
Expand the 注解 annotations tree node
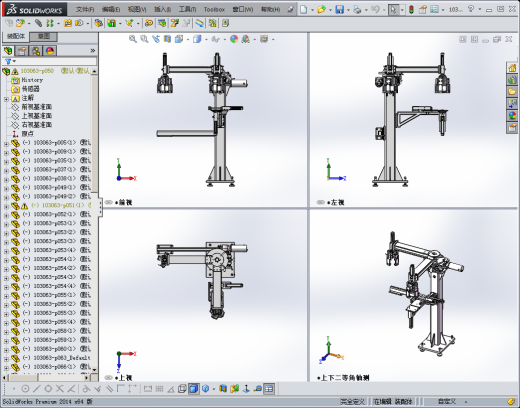point(6,99)
